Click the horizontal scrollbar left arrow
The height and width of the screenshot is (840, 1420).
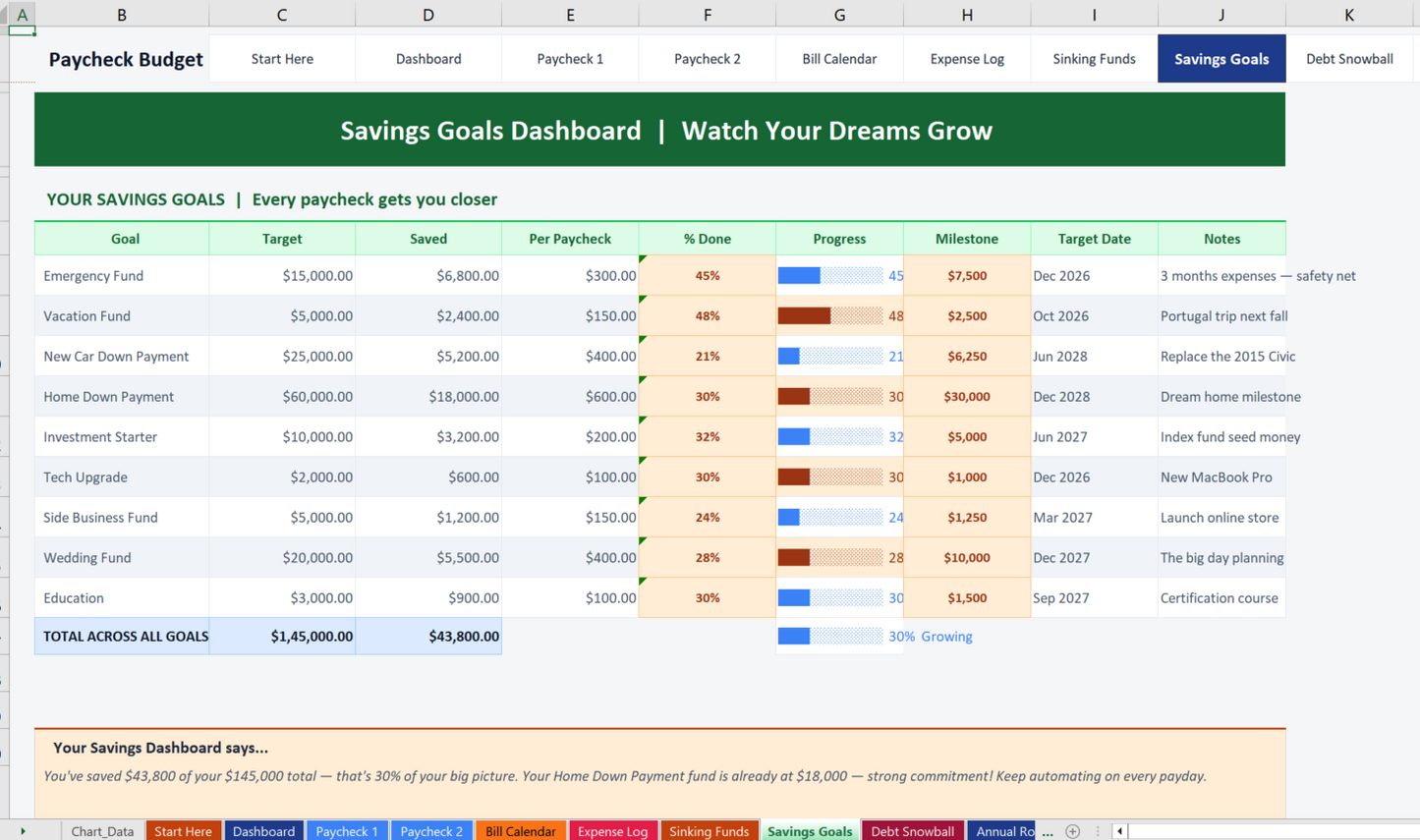(1119, 831)
